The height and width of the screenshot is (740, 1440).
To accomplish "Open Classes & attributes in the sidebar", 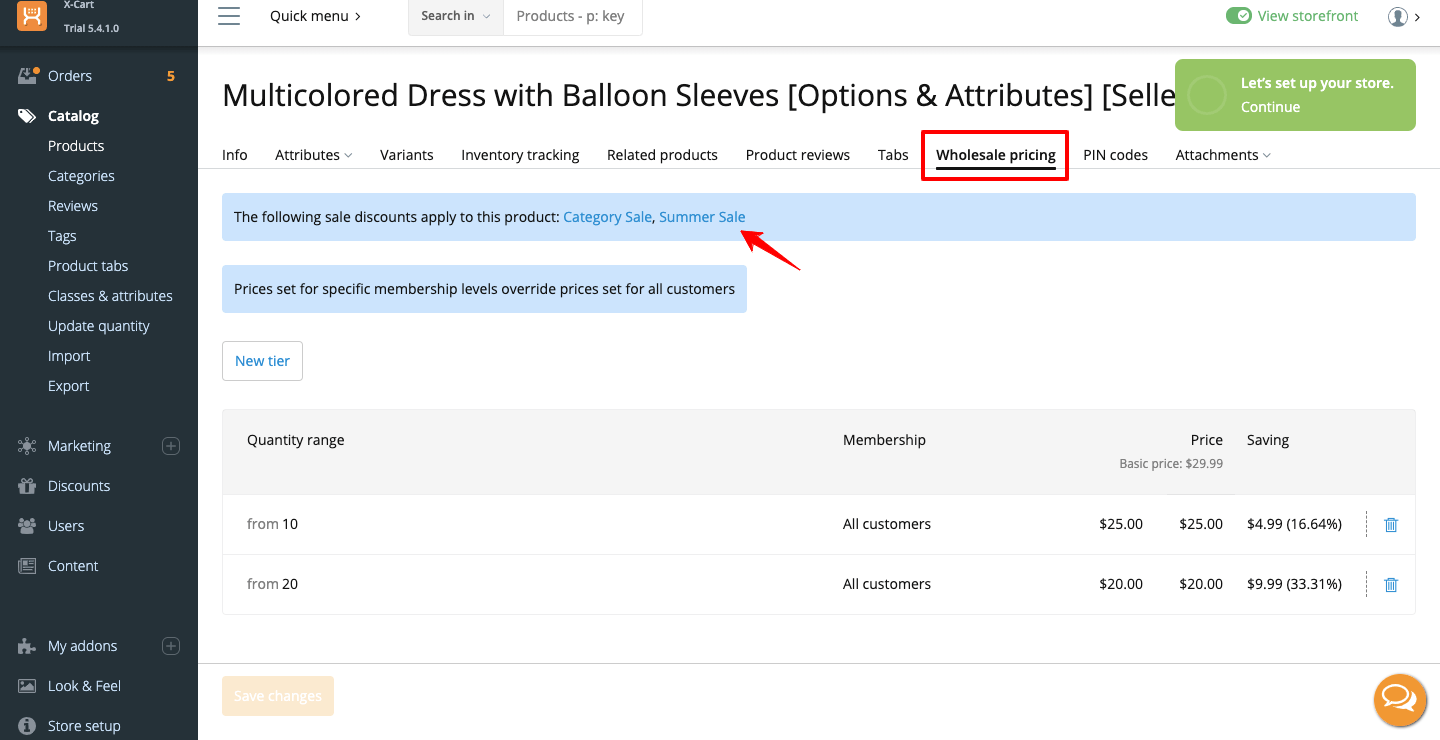I will point(110,296).
